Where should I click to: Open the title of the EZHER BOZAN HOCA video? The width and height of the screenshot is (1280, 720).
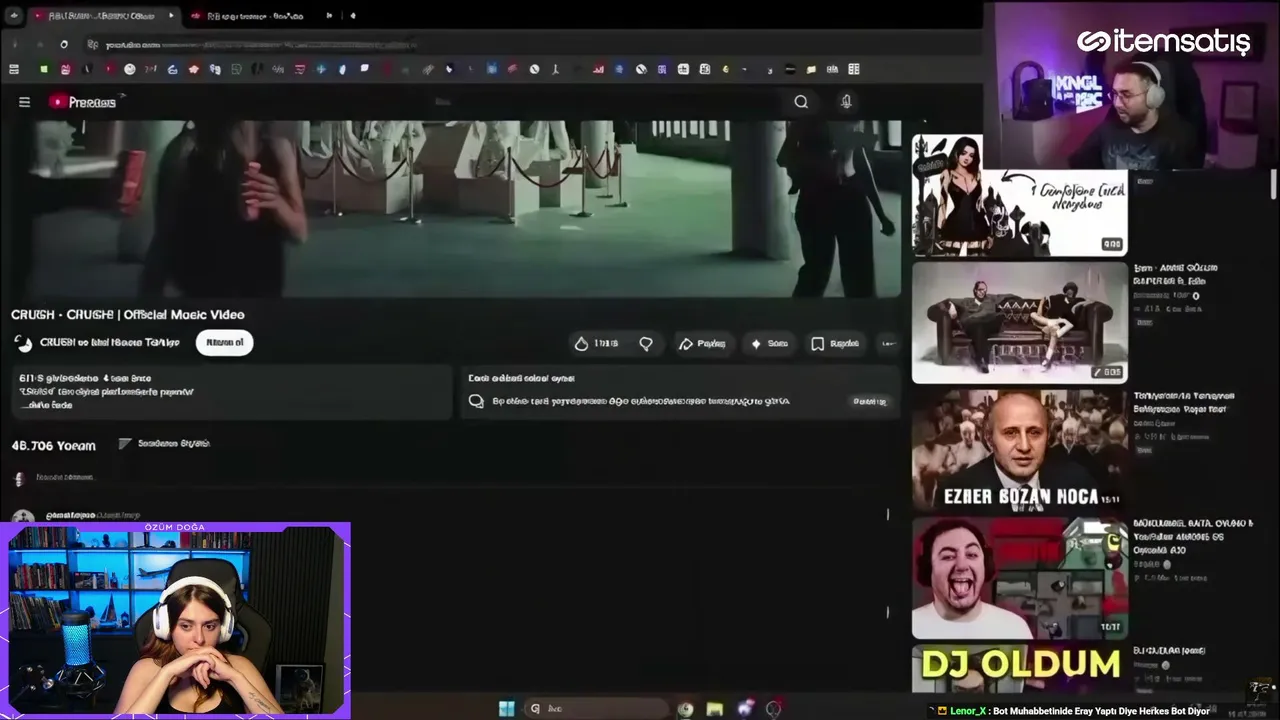coord(1184,402)
